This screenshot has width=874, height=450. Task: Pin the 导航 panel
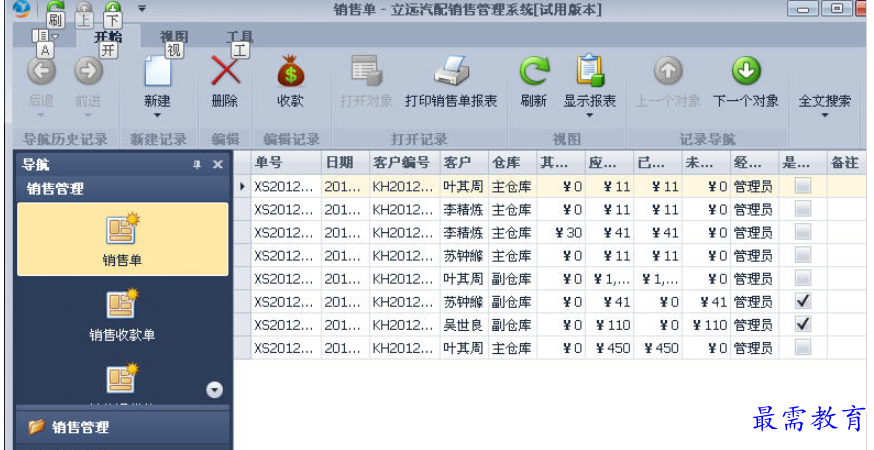197,164
